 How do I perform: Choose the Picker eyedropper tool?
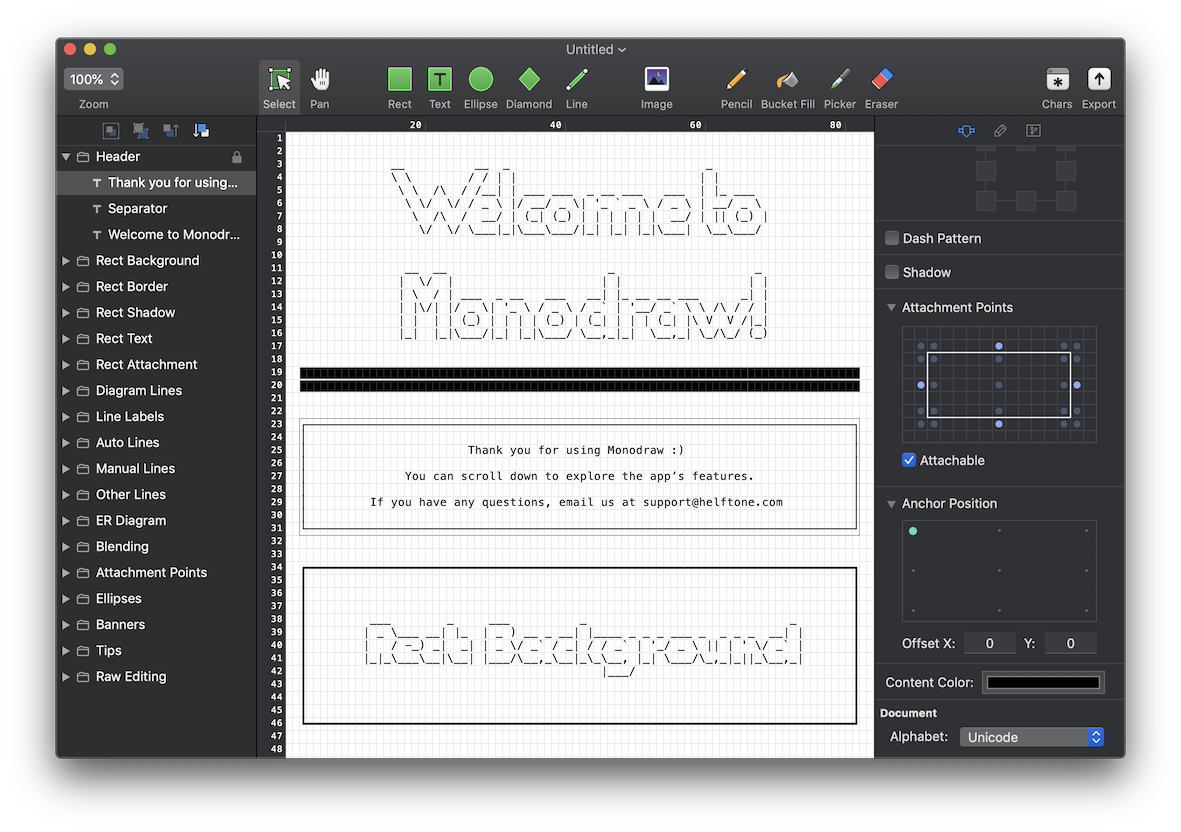tap(840, 87)
